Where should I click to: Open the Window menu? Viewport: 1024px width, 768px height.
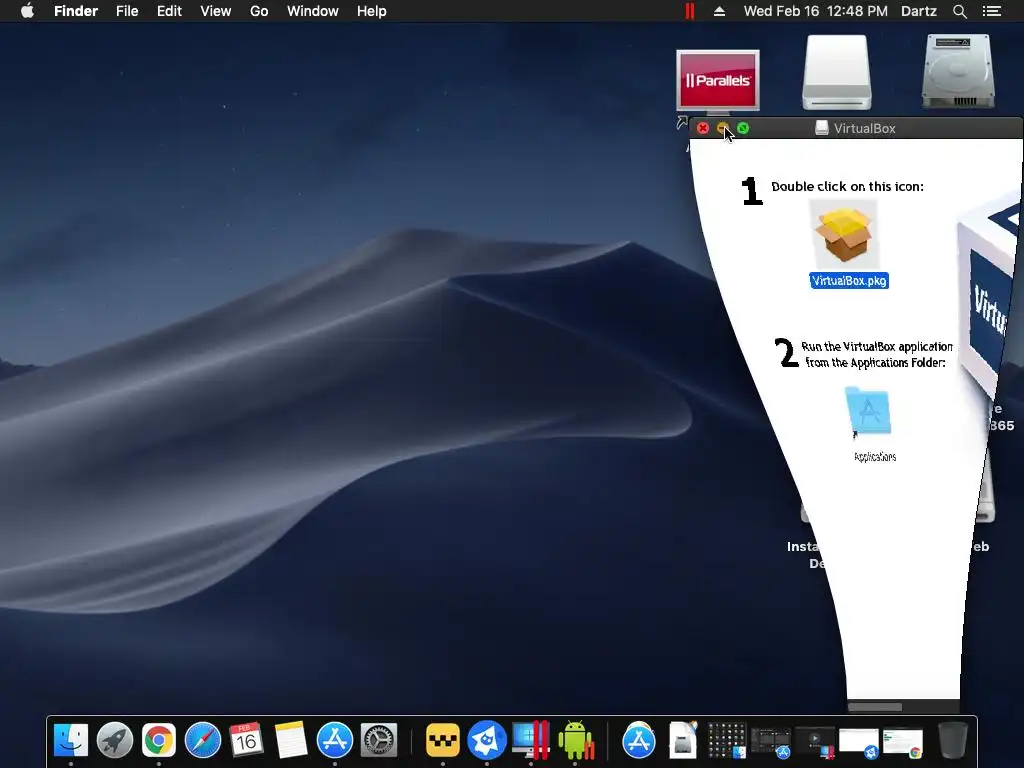(312, 11)
